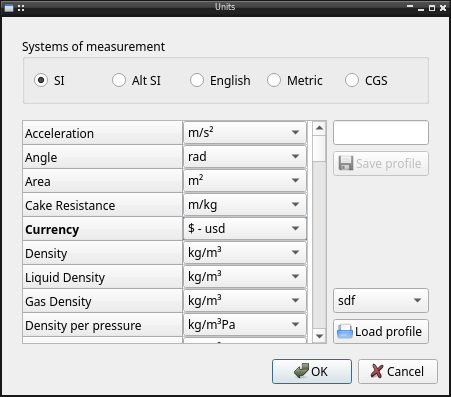Click the scroll down arrow of units list
Image resolution: width=451 pixels, height=397 pixels.
(x=319, y=336)
